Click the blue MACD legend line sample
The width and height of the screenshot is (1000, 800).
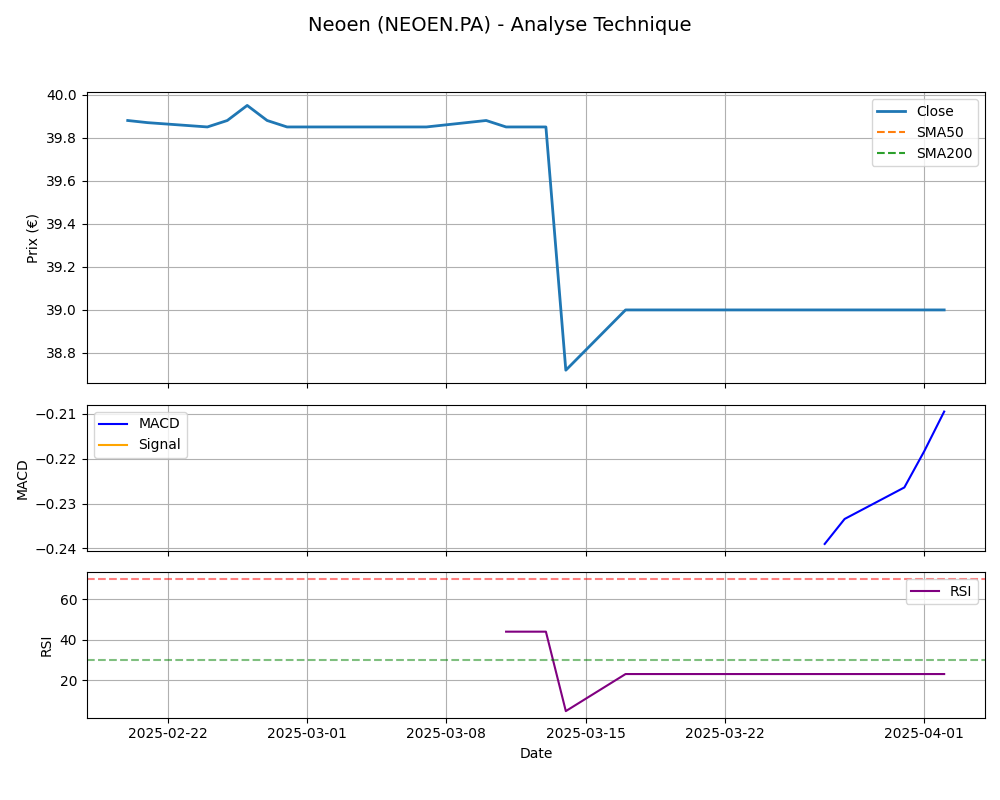pyautogui.click(x=114, y=424)
